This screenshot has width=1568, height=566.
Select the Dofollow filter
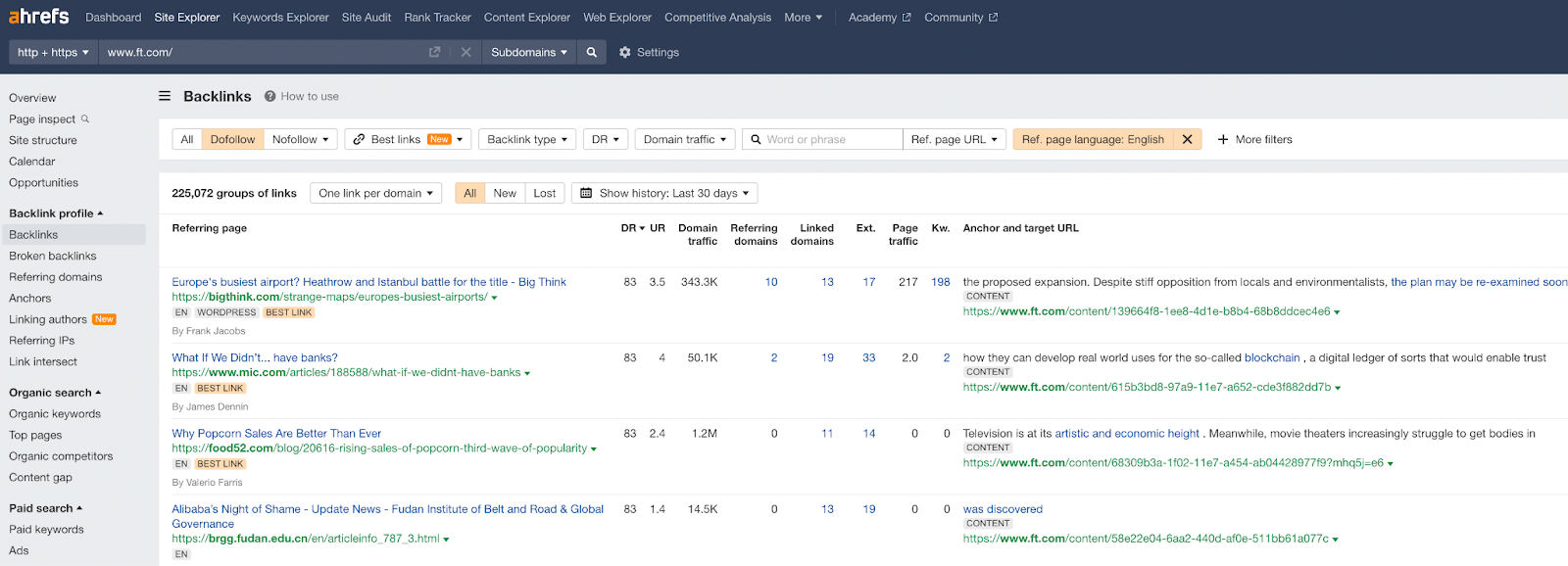(x=232, y=139)
